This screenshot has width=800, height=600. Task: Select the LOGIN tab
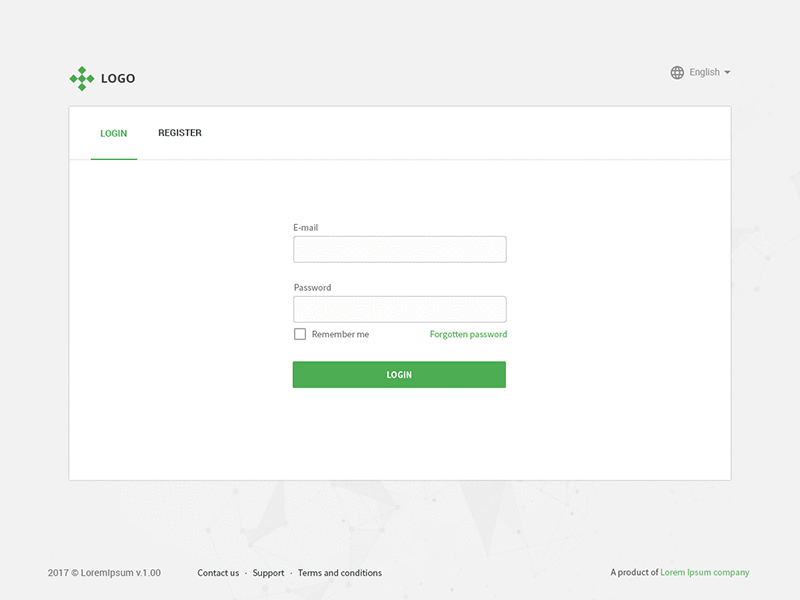[x=113, y=132]
